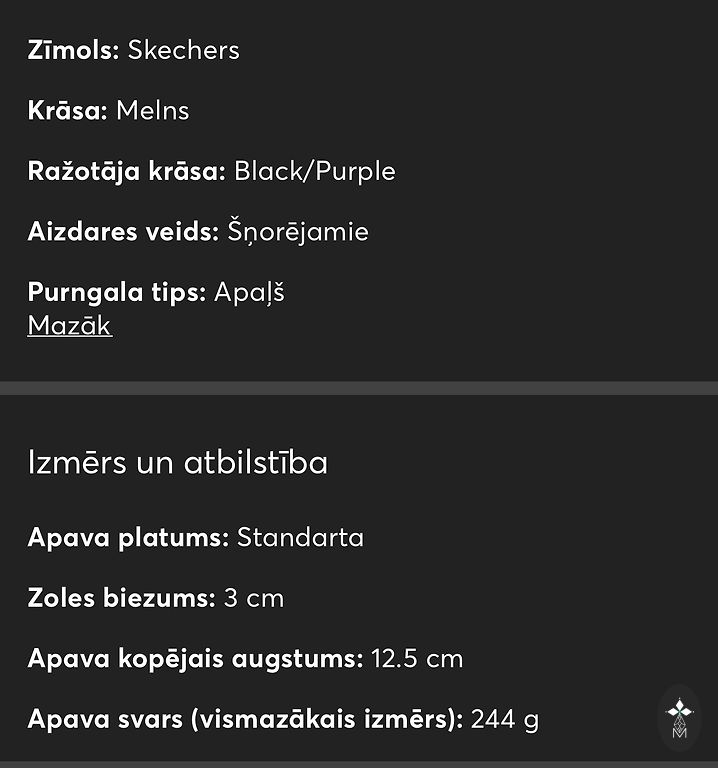Click the "Zoles biezums:" label
The height and width of the screenshot is (768, 718).
click(121, 599)
